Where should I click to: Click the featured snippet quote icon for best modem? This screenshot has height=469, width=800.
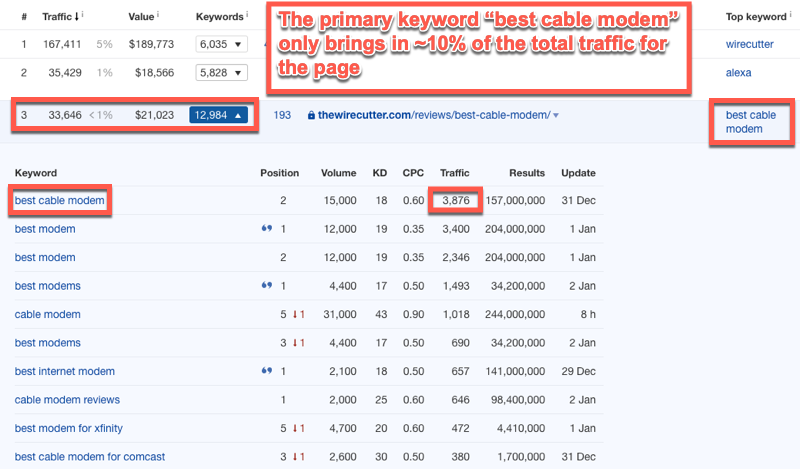(x=264, y=229)
